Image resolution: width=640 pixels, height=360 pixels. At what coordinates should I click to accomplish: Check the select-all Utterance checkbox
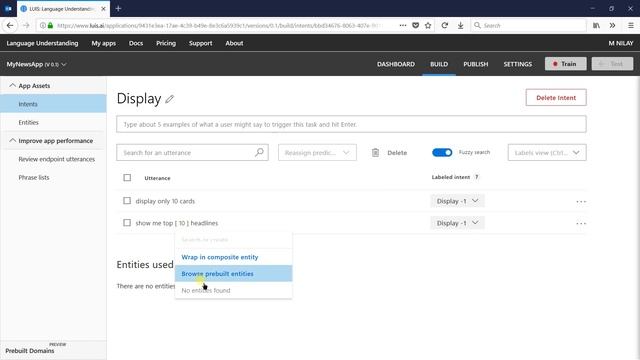127,178
